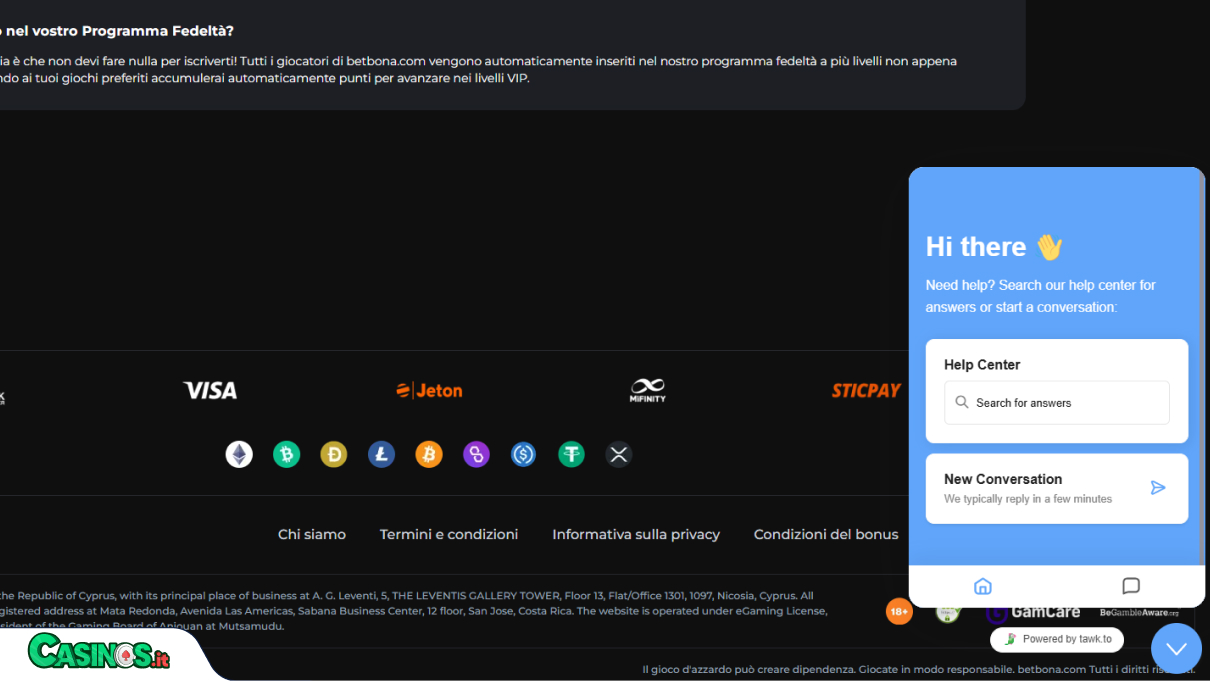Select the Jeton payment logo
This screenshot has width=1210, height=681.
tap(429, 390)
